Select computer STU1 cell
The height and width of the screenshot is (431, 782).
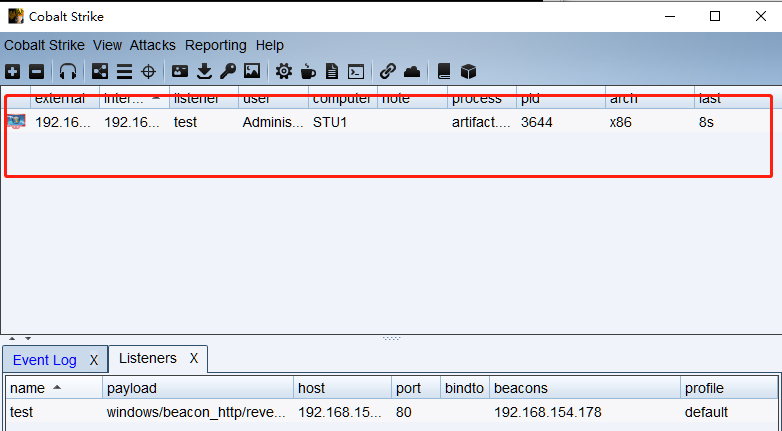(343, 122)
